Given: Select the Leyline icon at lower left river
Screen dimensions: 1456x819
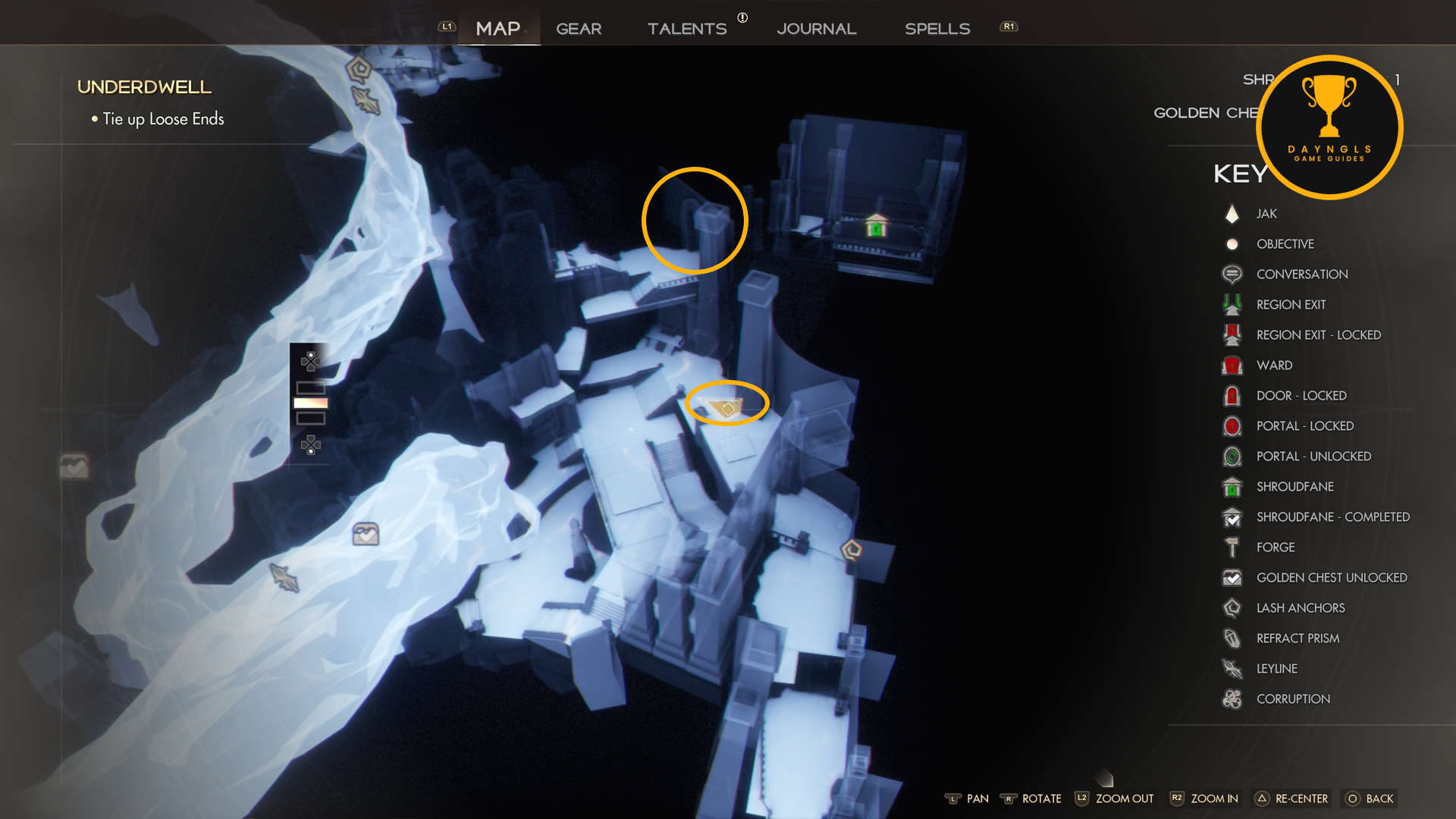Looking at the screenshot, I should (284, 578).
